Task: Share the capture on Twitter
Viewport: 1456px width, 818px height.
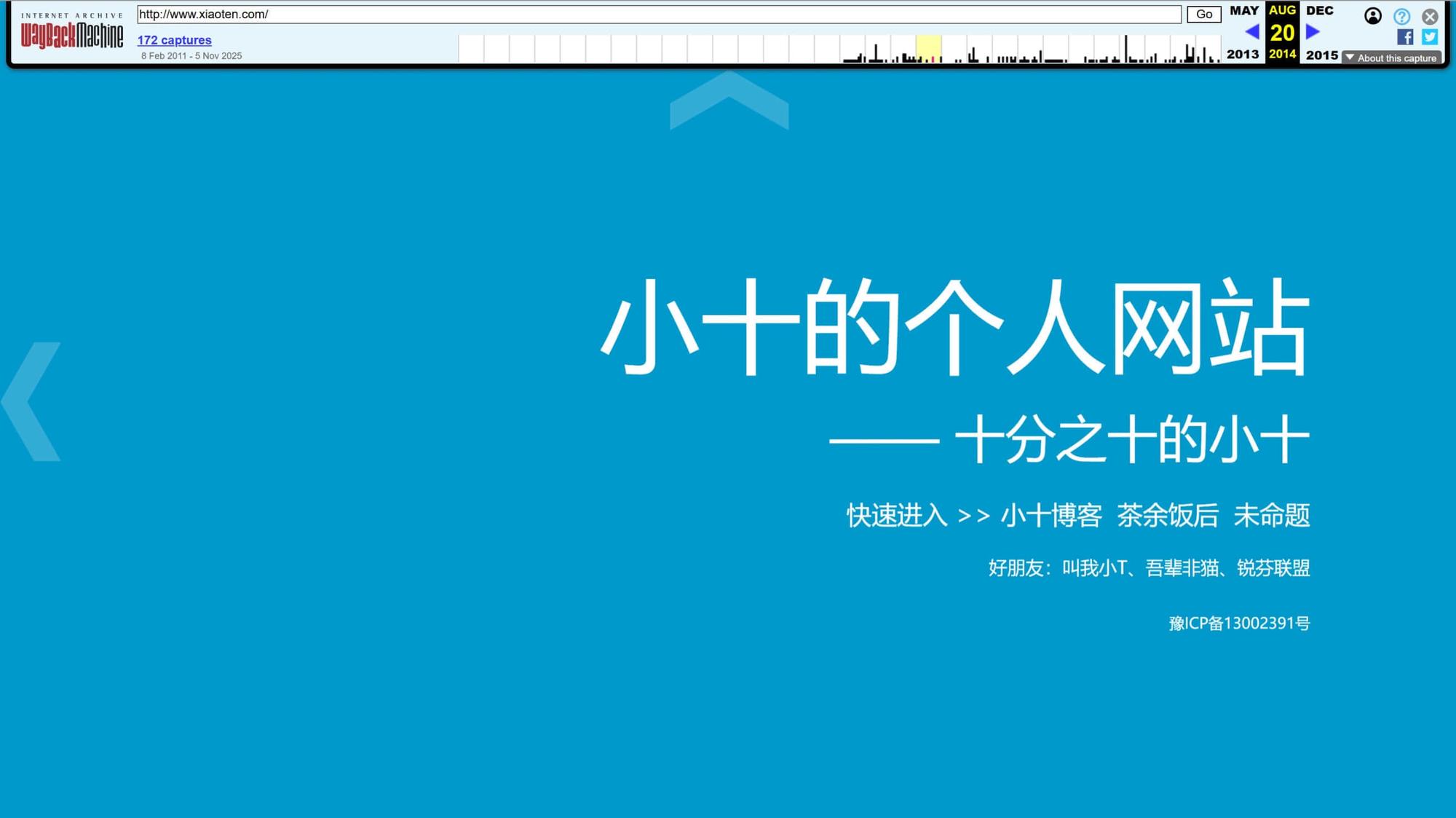Action: (1430, 37)
